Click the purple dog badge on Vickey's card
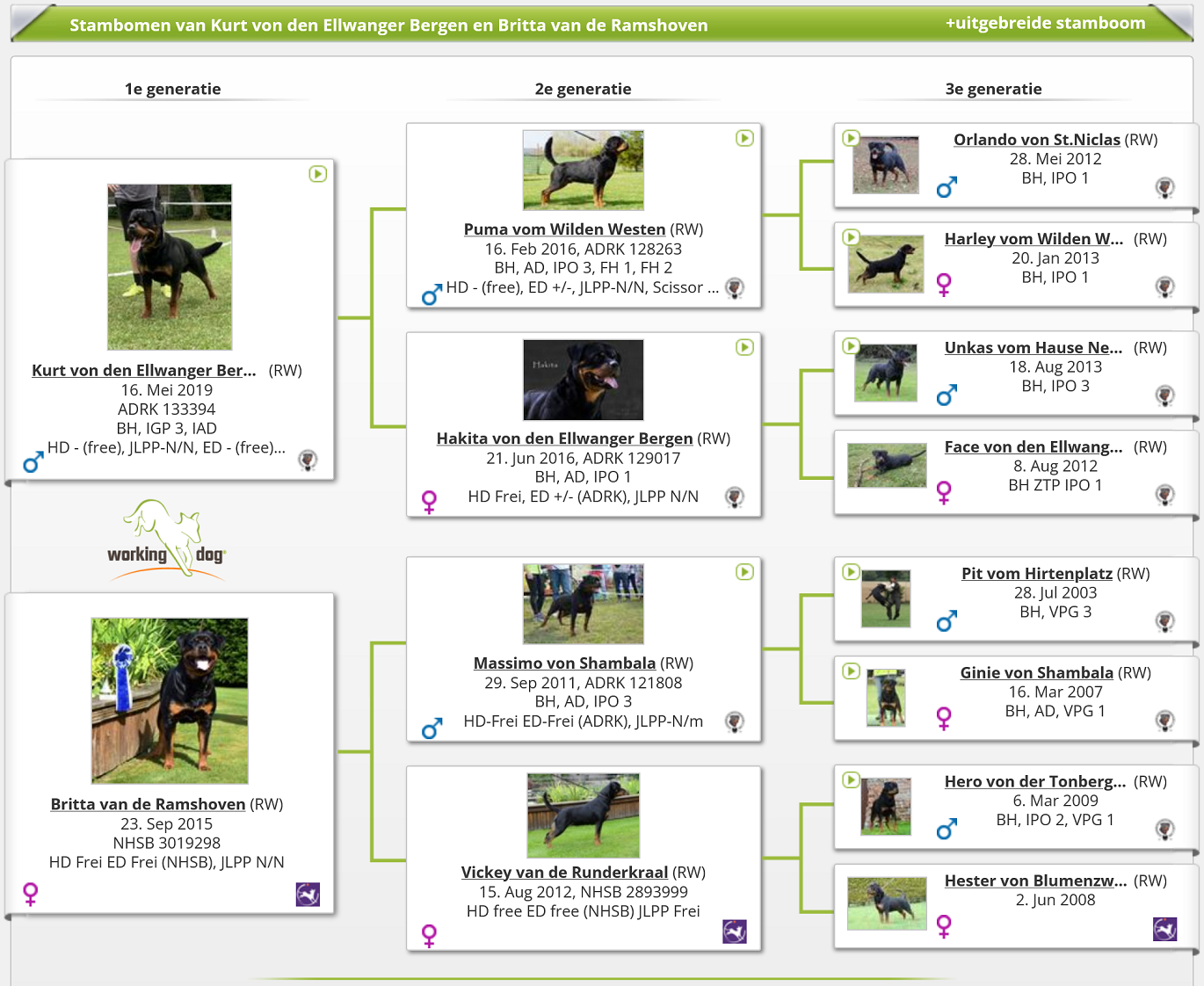Screen dimensions: 1204x986 point(735,932)
